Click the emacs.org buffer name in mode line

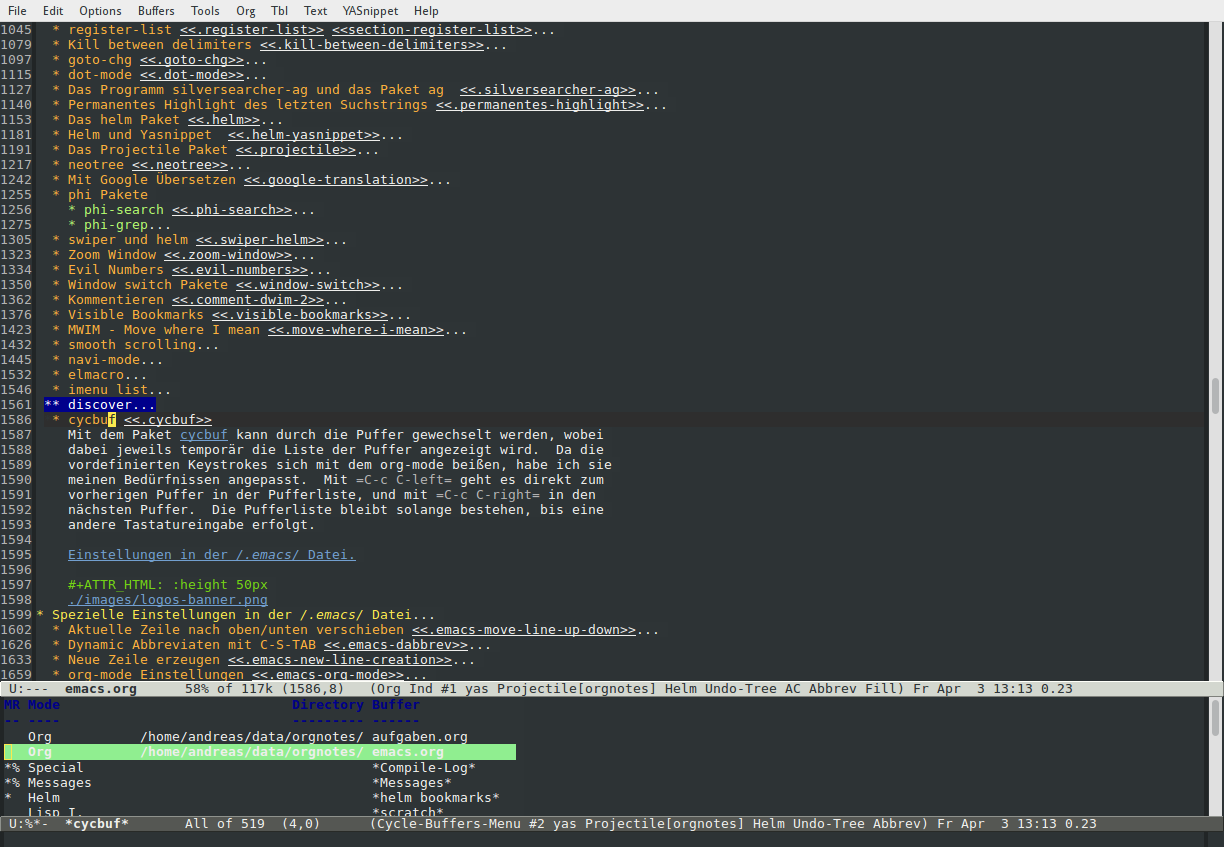(x=101, y=689)
